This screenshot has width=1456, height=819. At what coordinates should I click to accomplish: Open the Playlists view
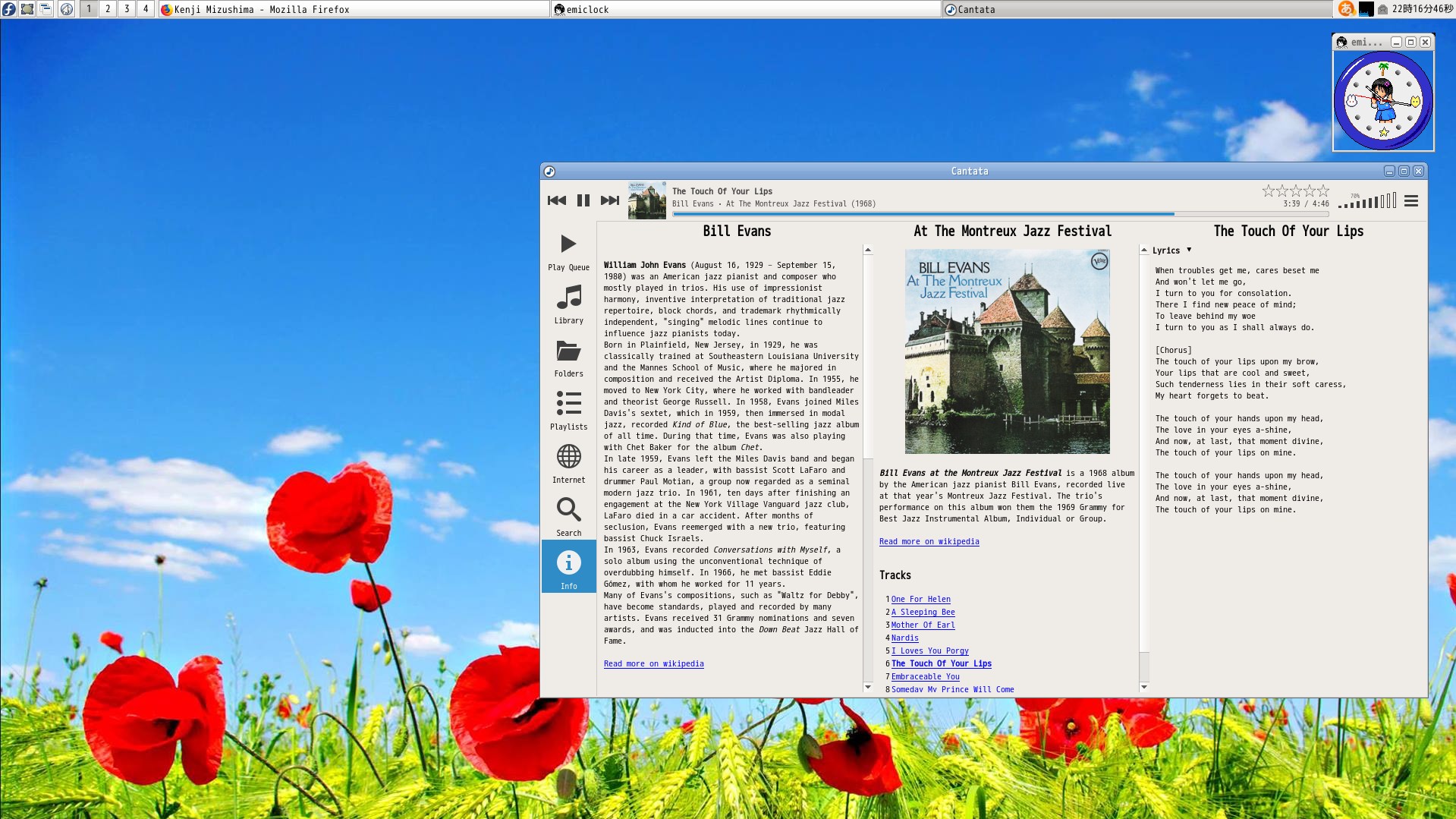pos(568,411)
